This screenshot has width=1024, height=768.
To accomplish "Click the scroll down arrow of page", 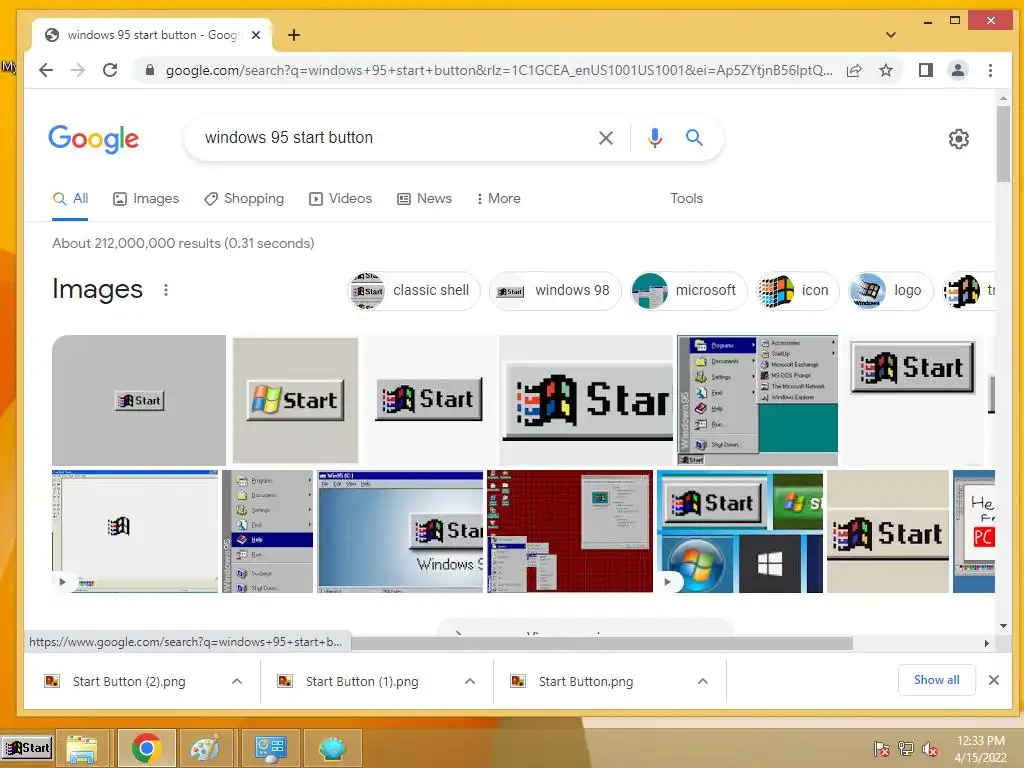I will [1003, 626].
